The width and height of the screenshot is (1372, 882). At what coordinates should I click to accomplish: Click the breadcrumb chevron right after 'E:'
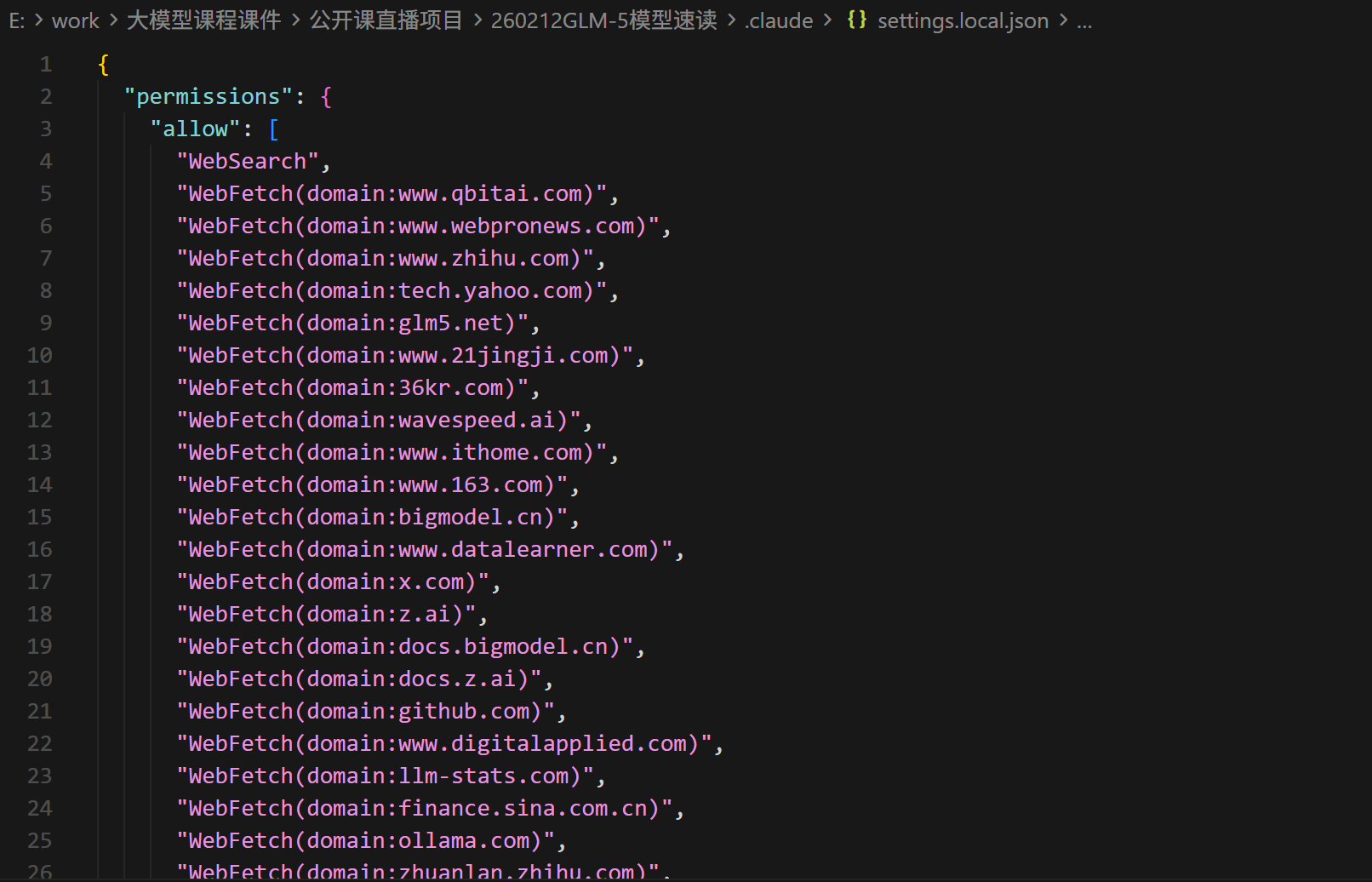point(39,20)
